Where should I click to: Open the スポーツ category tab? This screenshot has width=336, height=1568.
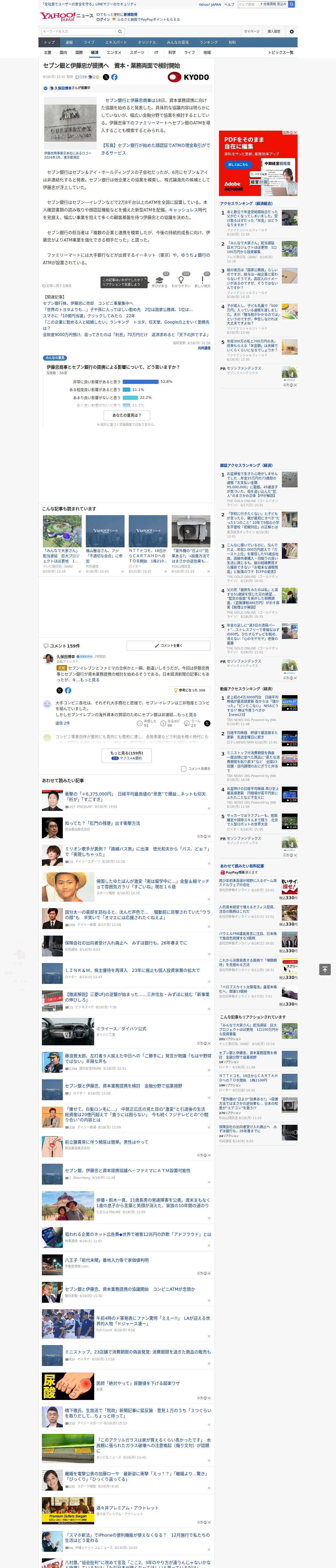(137, 52)
